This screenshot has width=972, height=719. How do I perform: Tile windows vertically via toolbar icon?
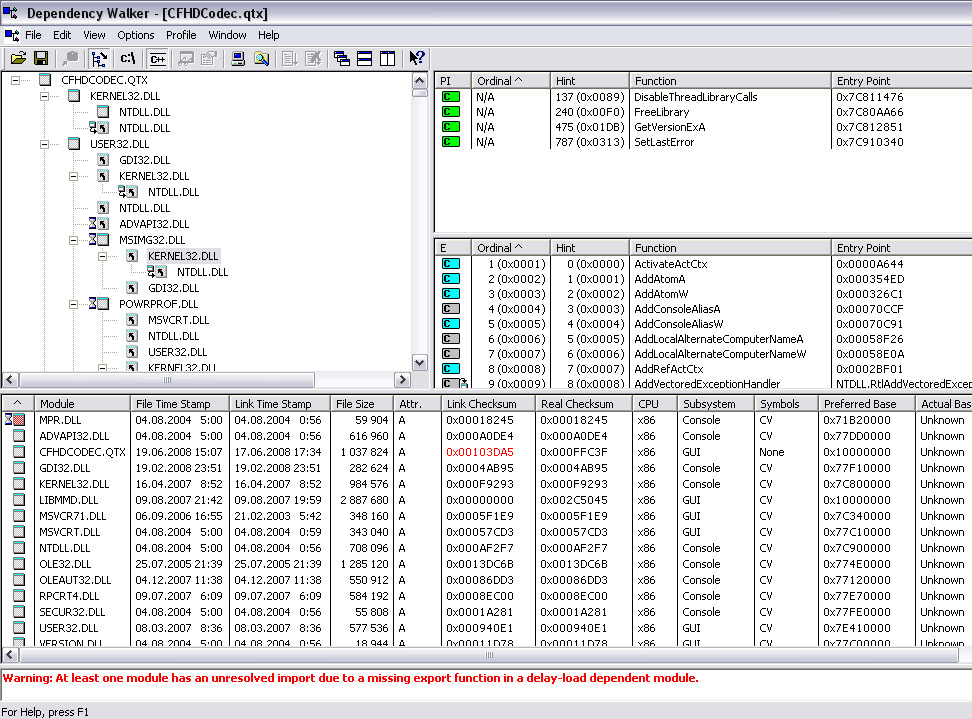tap(388, 59)
